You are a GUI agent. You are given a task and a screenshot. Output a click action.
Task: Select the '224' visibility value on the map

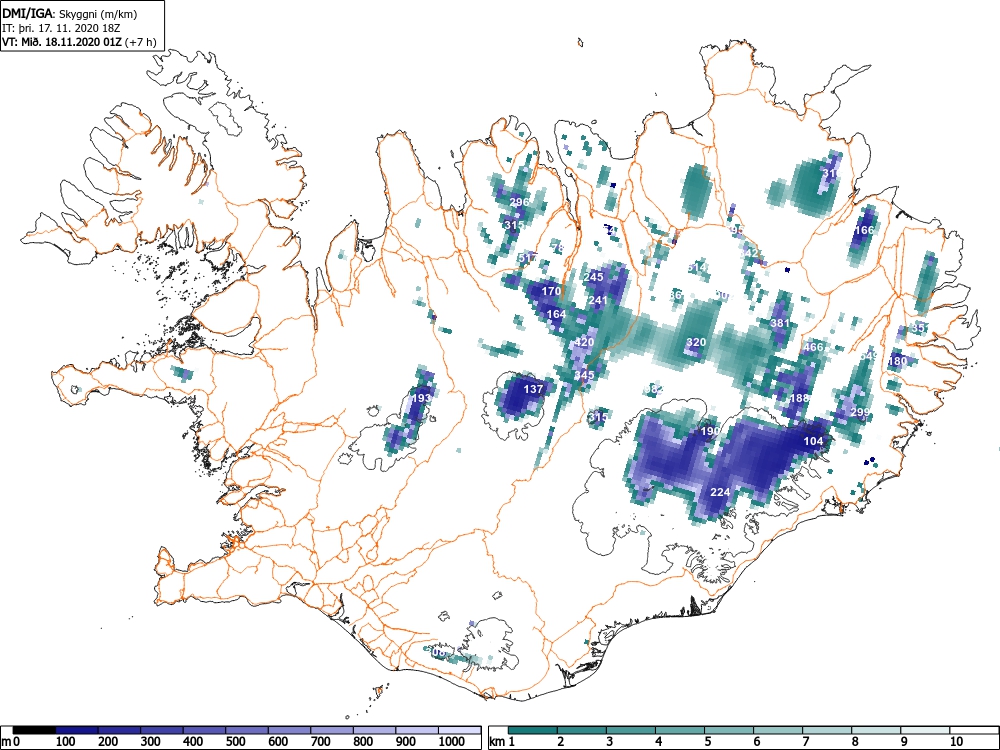[x=719, y=492]
